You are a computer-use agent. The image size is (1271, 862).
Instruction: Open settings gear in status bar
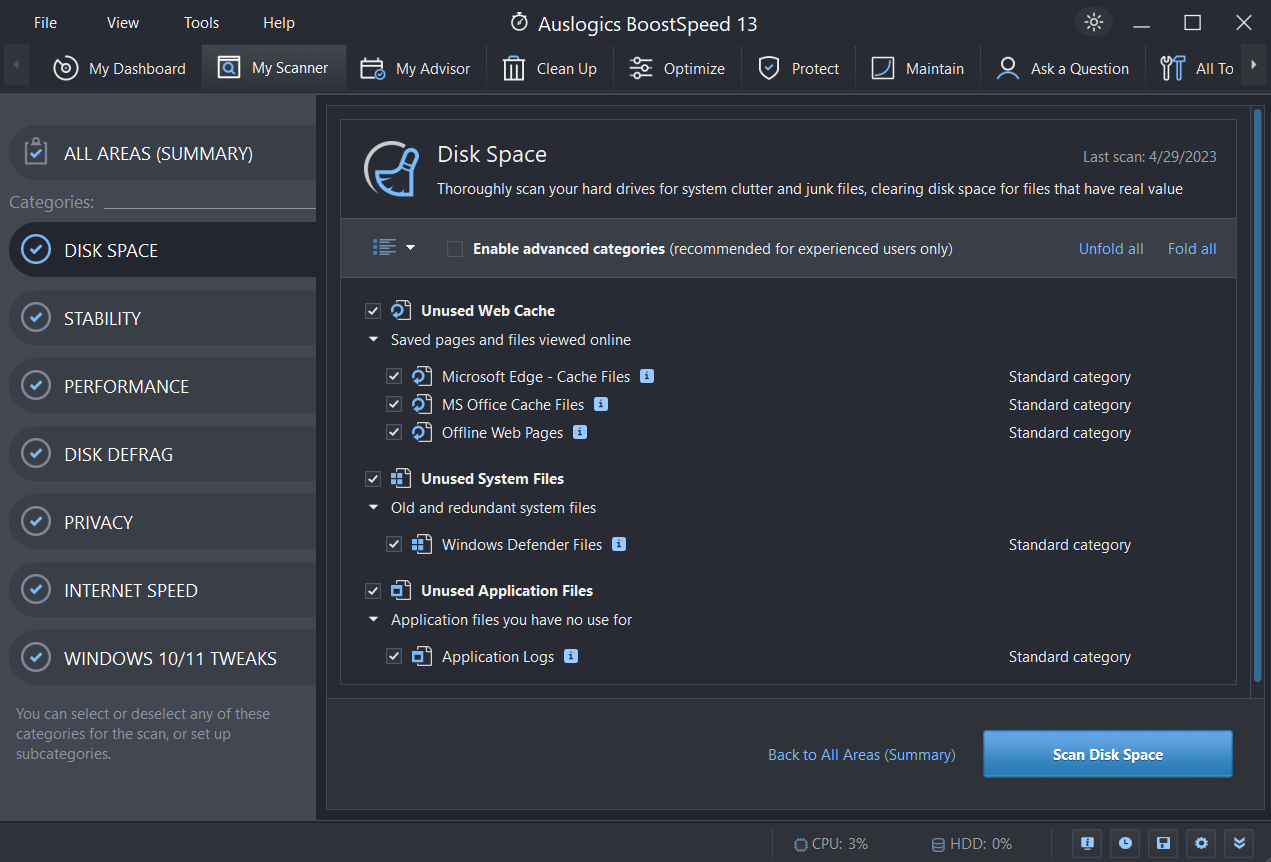pos(1201,843)
